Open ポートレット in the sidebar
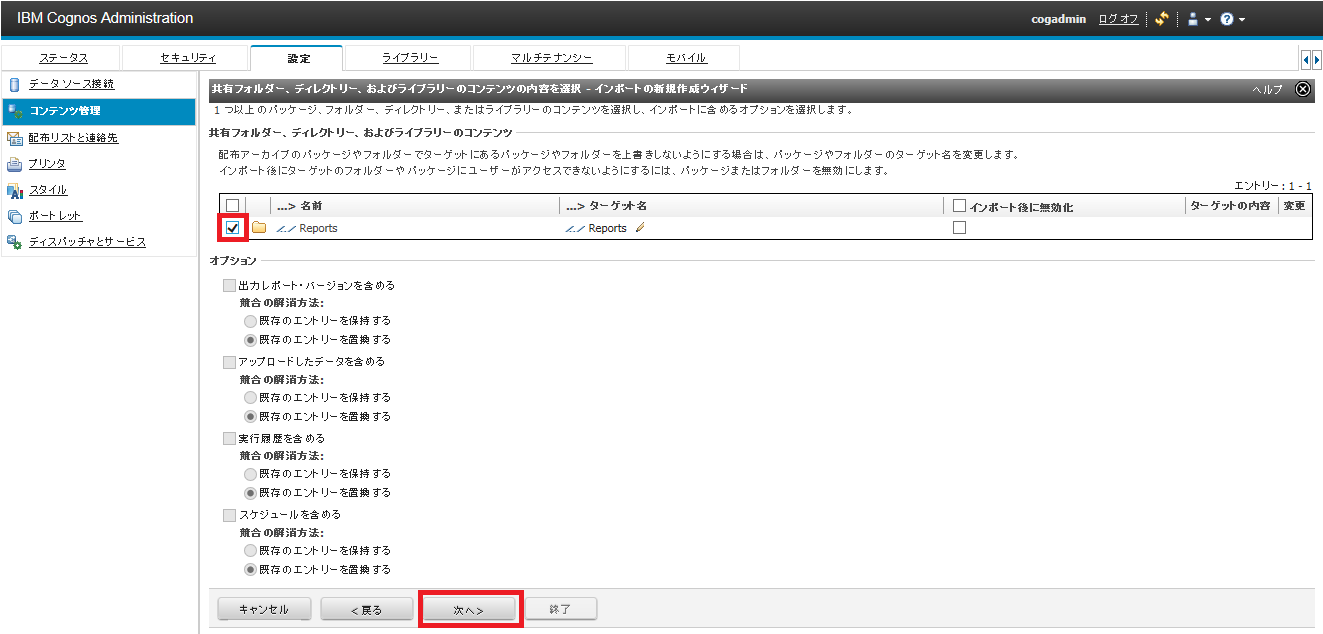 tap(55, 216)
